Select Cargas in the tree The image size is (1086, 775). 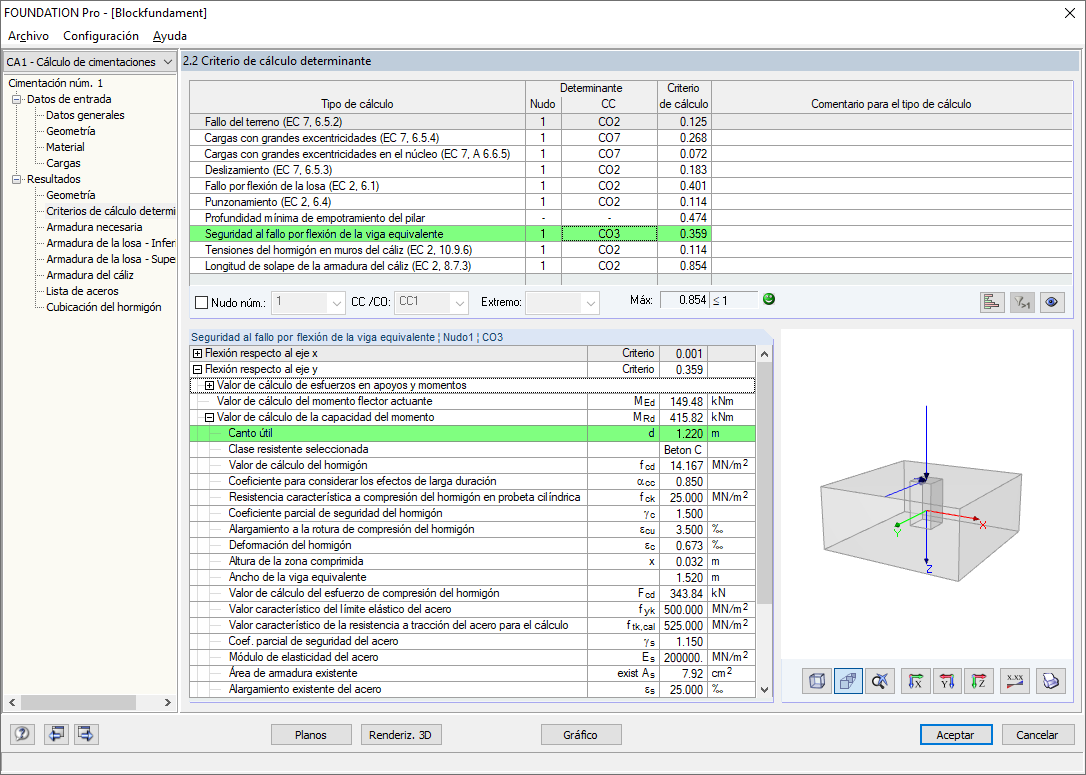click(63, 163)
